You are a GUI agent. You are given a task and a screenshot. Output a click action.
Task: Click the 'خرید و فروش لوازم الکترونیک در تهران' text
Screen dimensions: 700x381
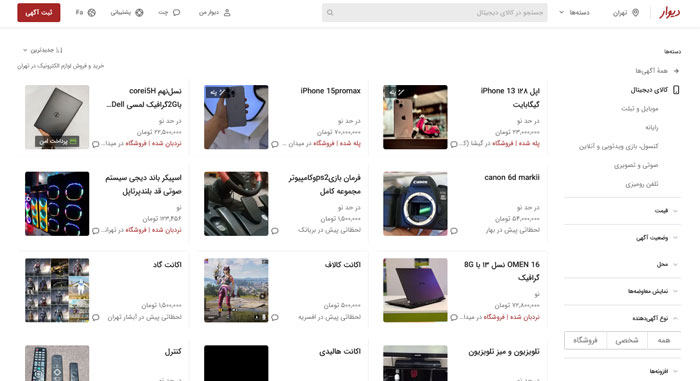pyautogui.click(x=61, y=66)
